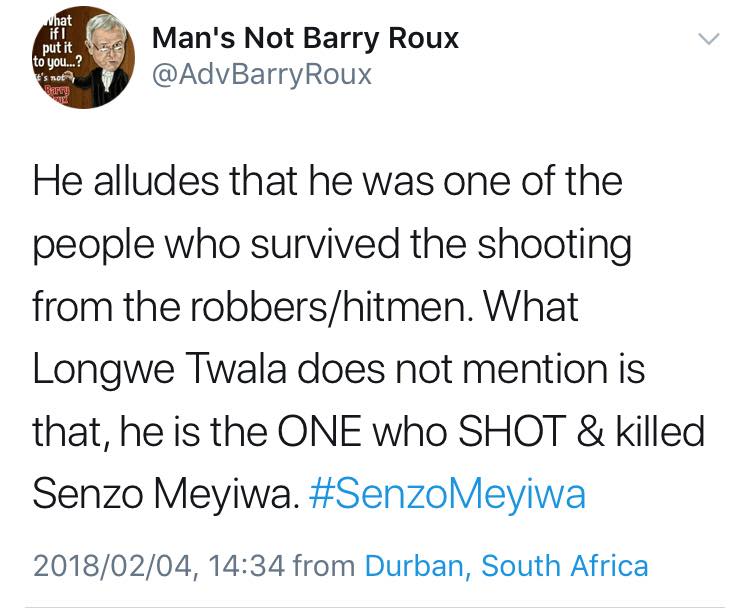Click the words 'Longwe Twala' in the tweet

coord(160,369)
